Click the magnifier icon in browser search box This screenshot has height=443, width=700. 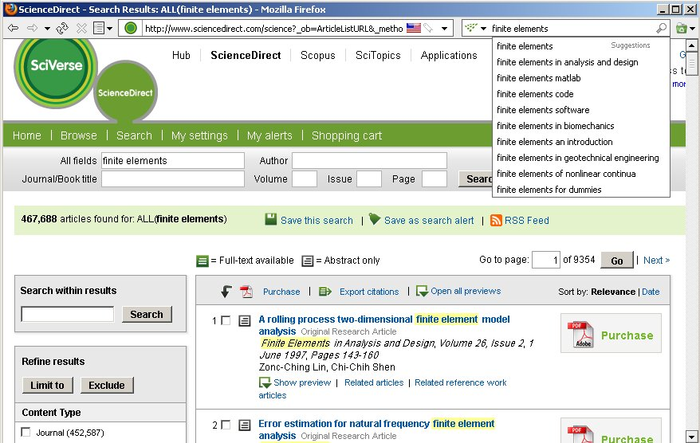[x=661, y=28]
